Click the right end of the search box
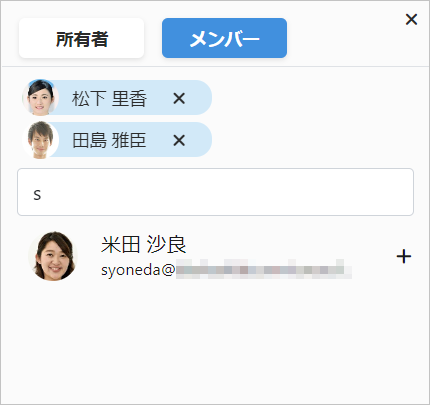 400,192
